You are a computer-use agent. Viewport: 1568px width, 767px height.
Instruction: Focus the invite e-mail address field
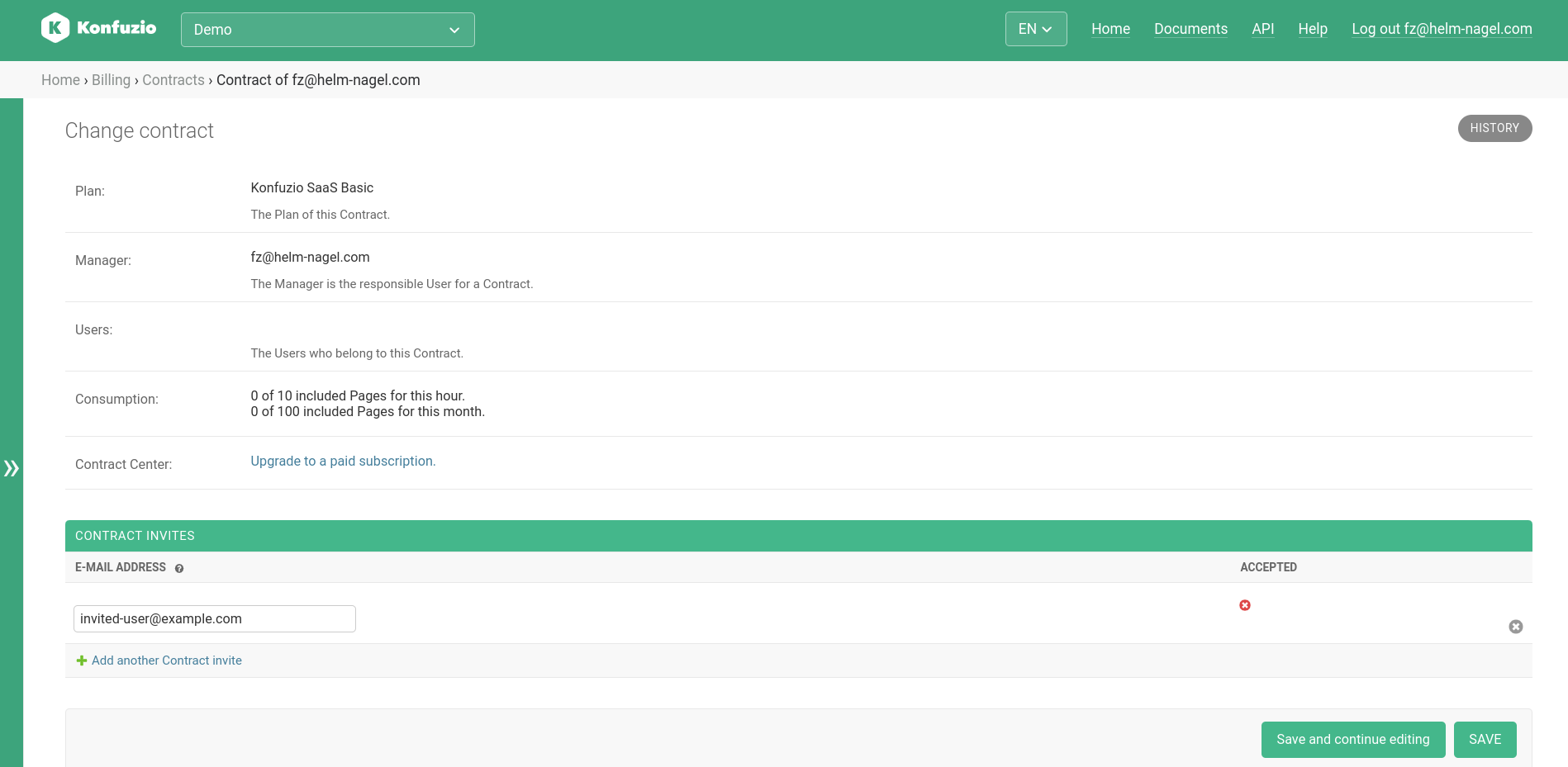[215, 619]
